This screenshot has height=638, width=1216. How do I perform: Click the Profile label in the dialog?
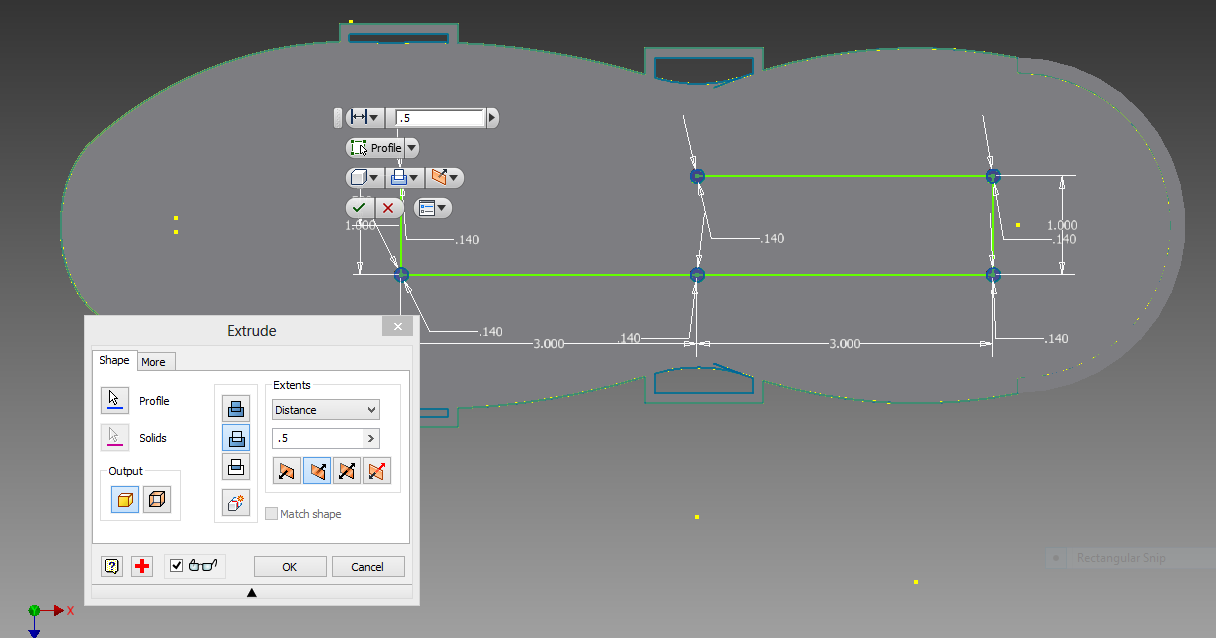pos(154,401)
